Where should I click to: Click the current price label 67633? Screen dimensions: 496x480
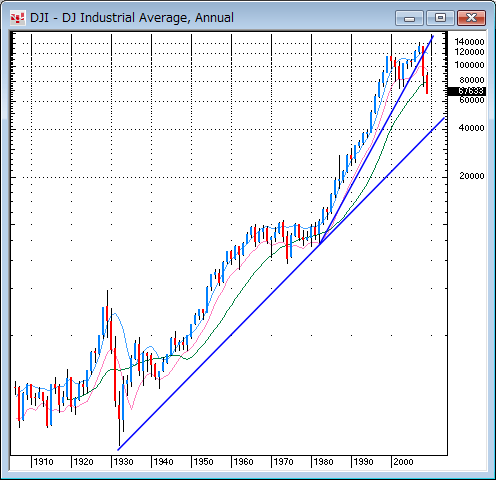tap(466, 91)
